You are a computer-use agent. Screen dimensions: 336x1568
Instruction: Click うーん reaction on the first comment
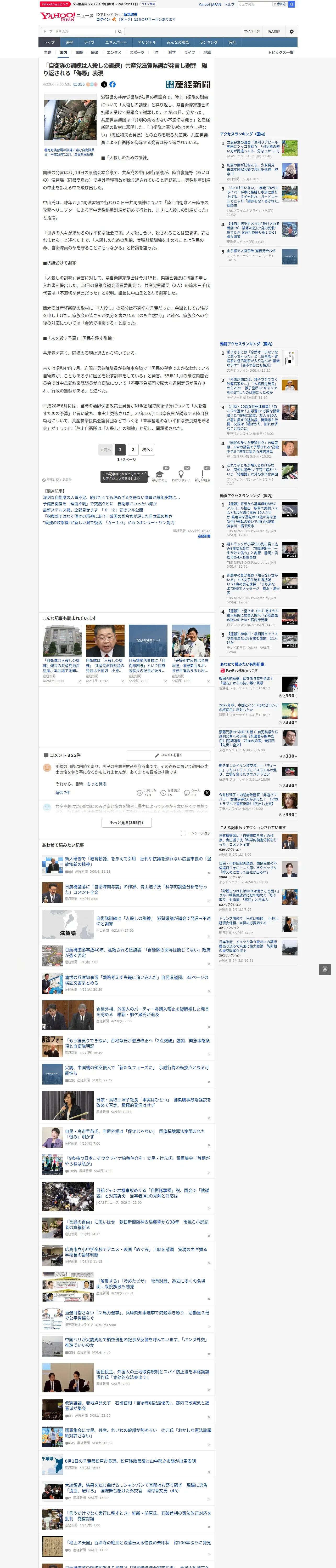(x=187, y=793)
